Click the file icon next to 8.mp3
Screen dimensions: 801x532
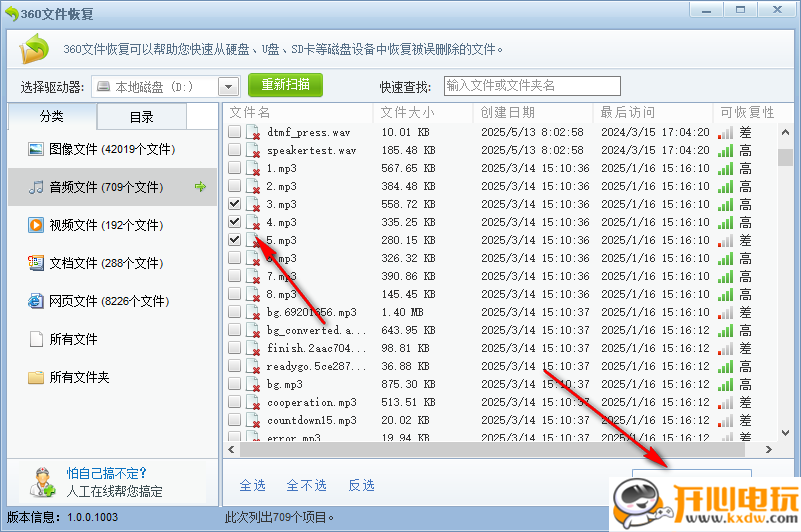point(253,294)
